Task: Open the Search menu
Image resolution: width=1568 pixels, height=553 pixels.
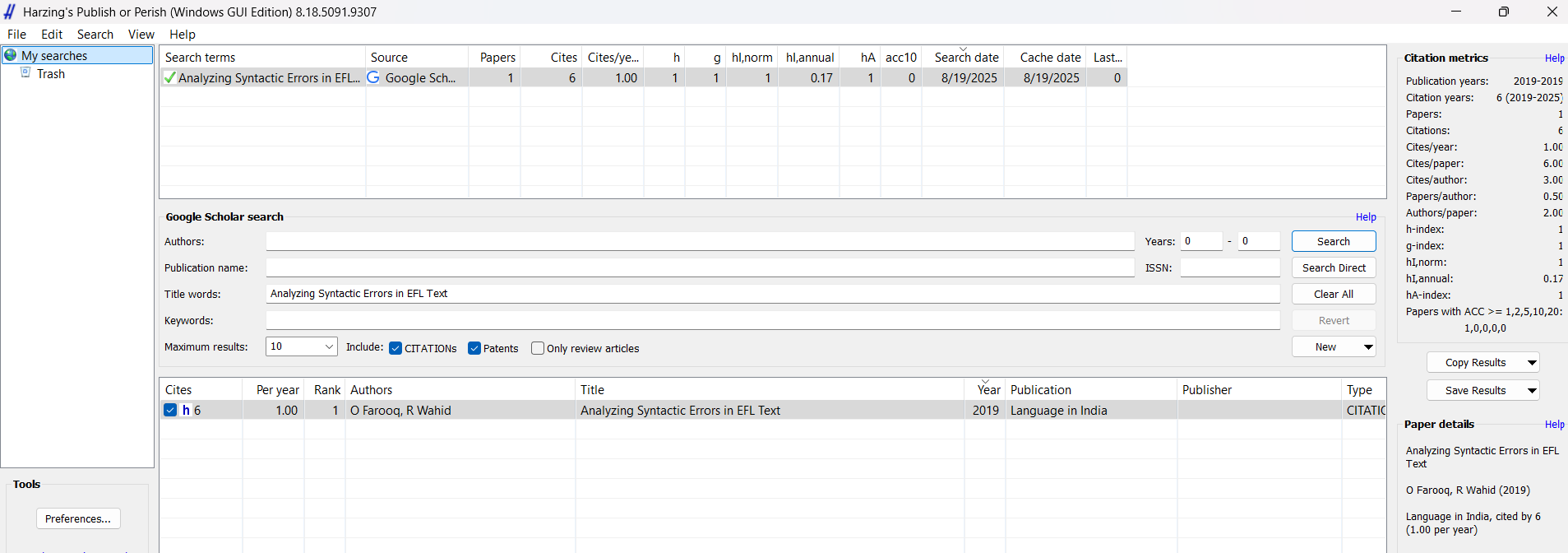Action: click(95, 35)
